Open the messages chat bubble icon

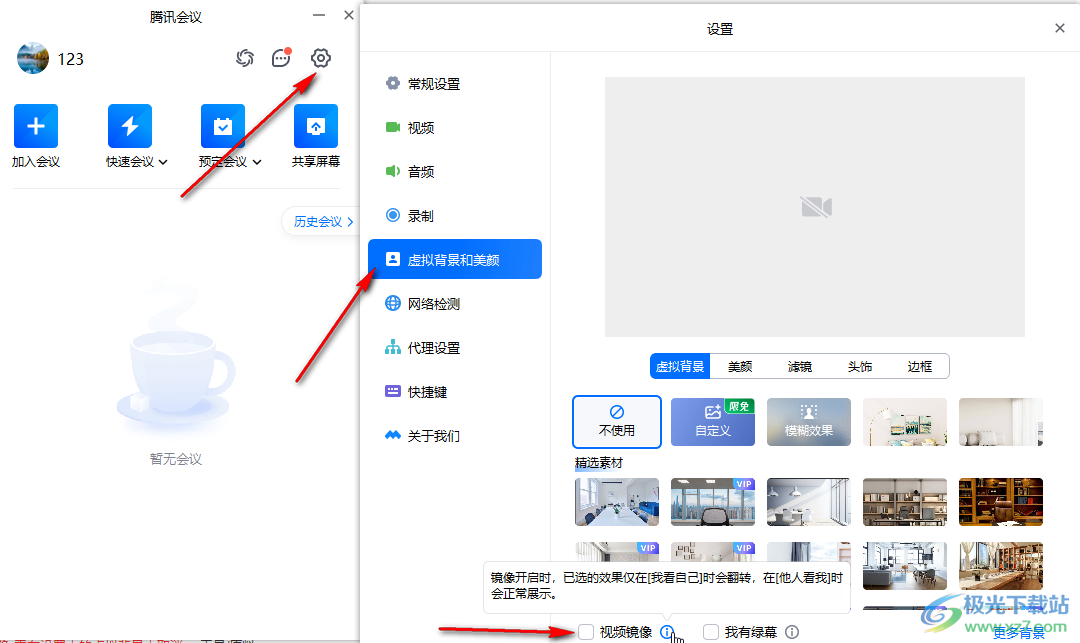tap(281, 58)
